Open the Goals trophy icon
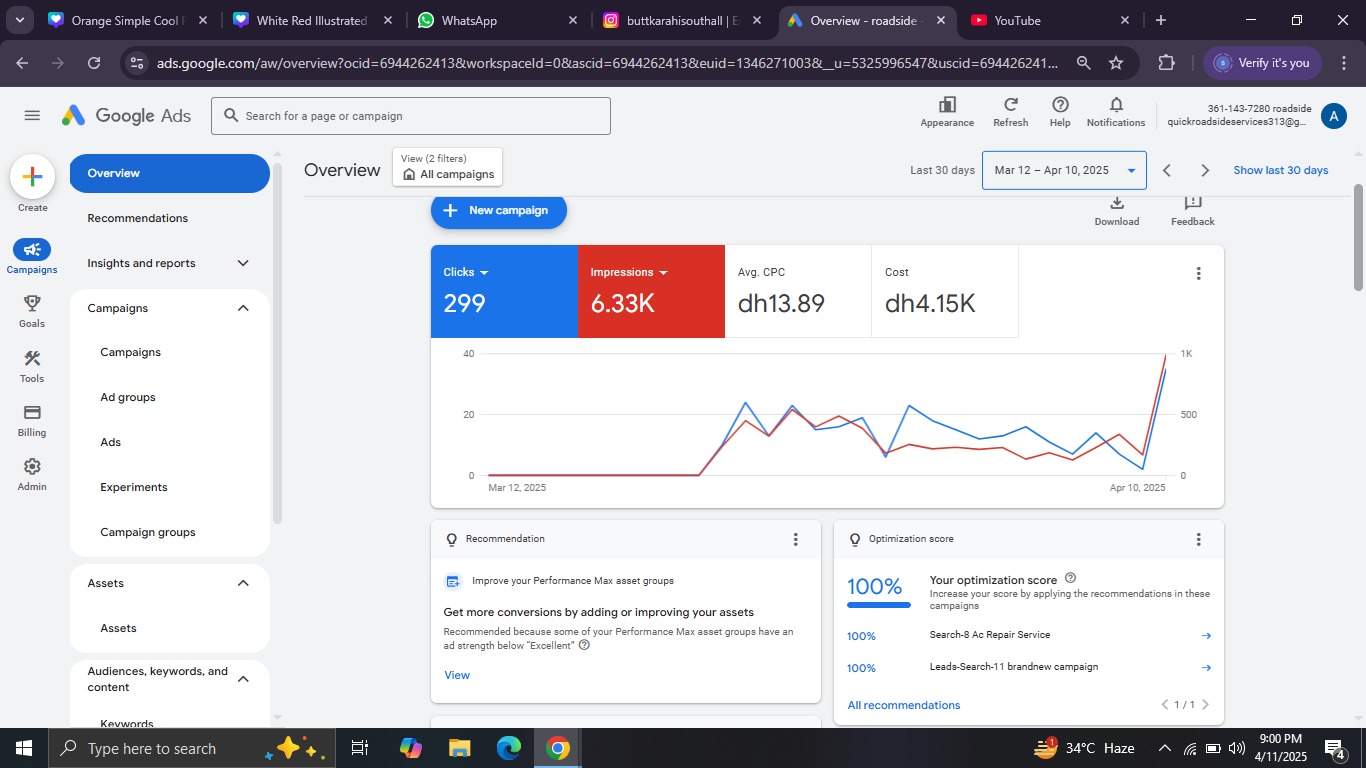 (x=32, y=304)
